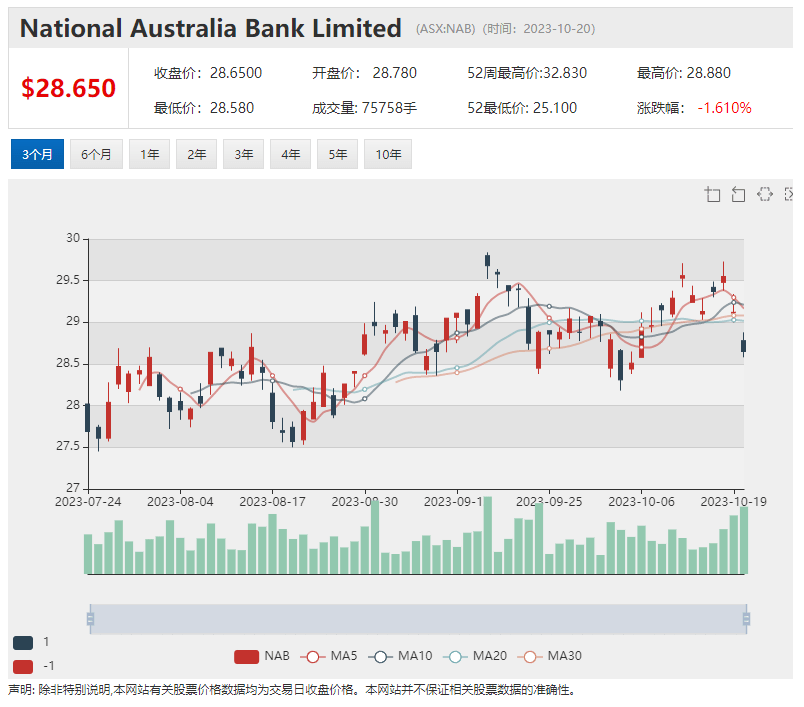Click the 2023-08-04 x-axis date label
Image resolution: width=804 pixels, height=707 pixels.
[x=180, y=501]
